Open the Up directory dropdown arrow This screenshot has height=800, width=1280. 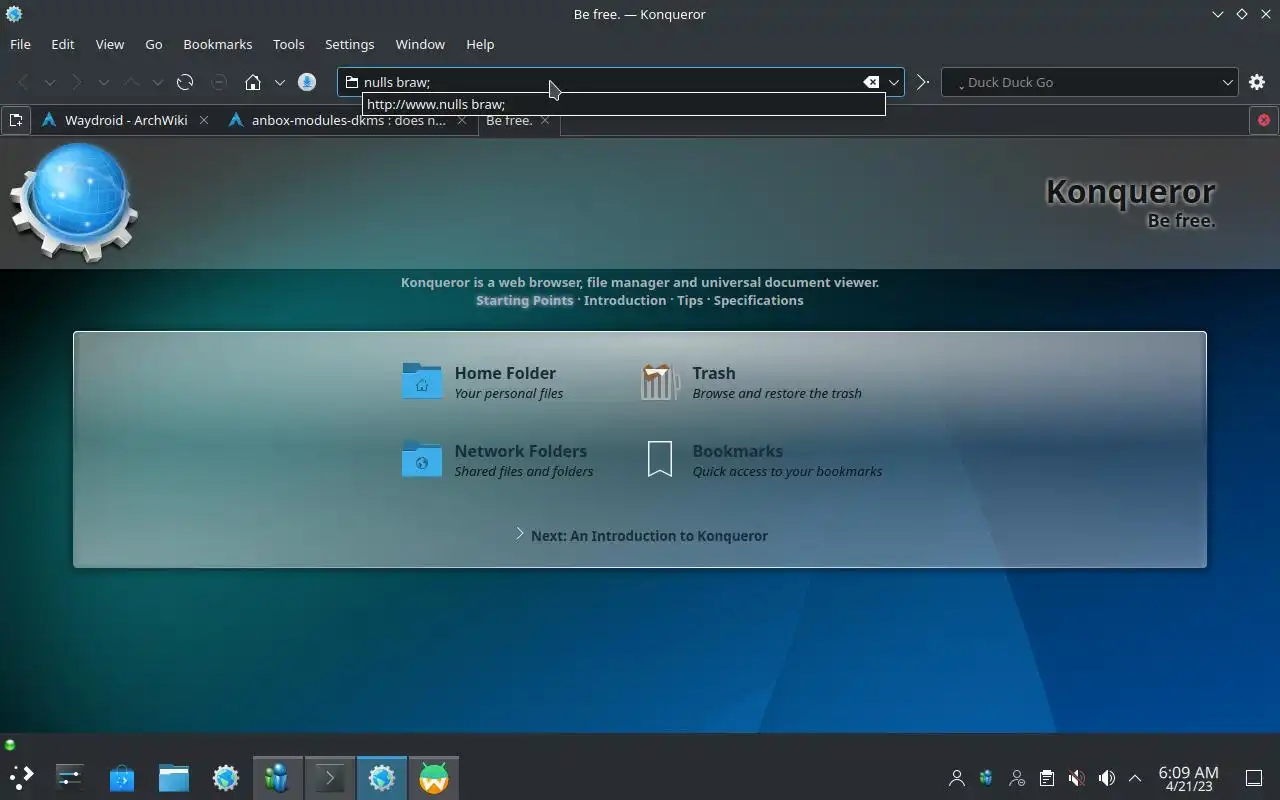157,83
